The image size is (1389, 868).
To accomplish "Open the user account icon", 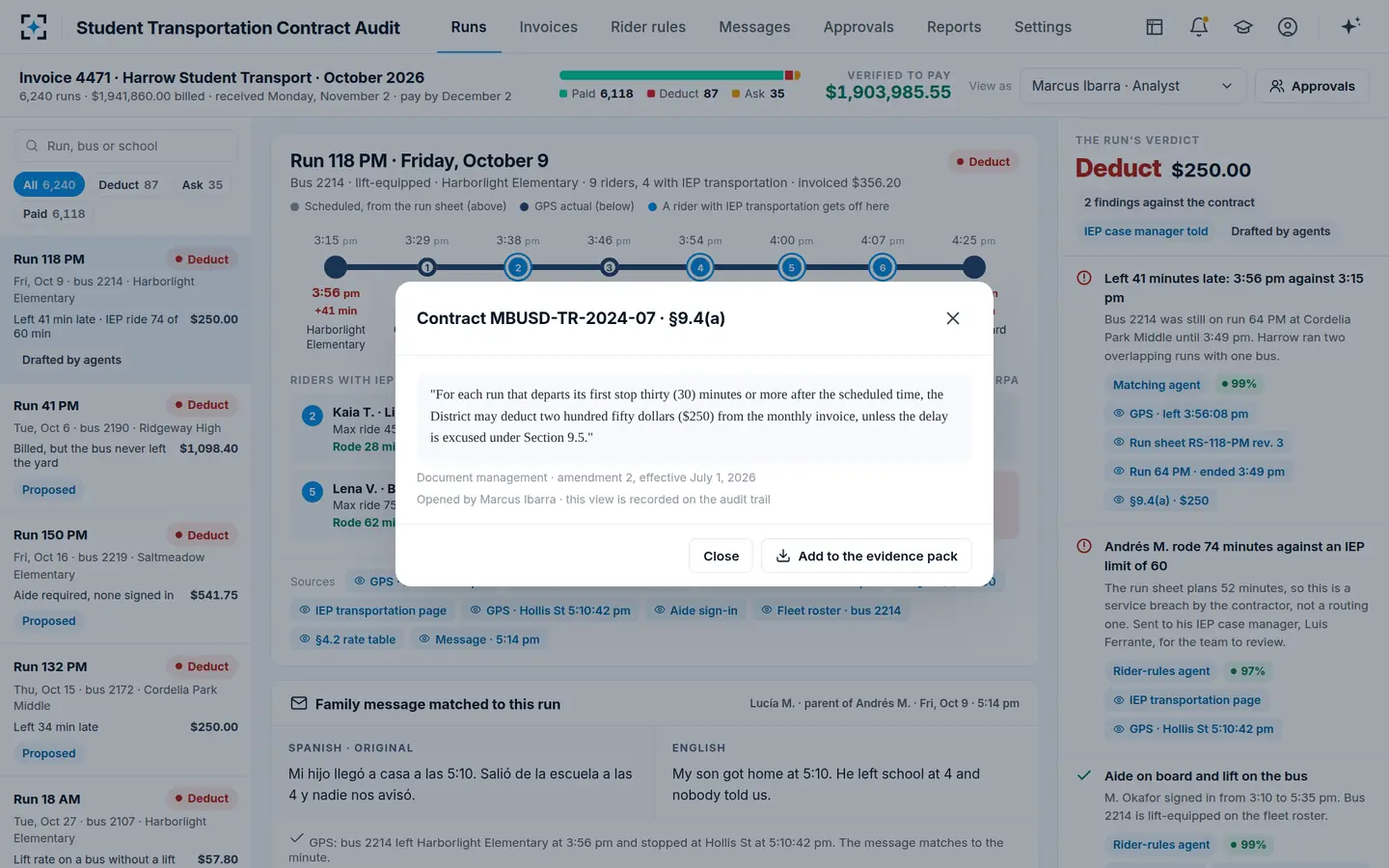I will pos(1288,27).
